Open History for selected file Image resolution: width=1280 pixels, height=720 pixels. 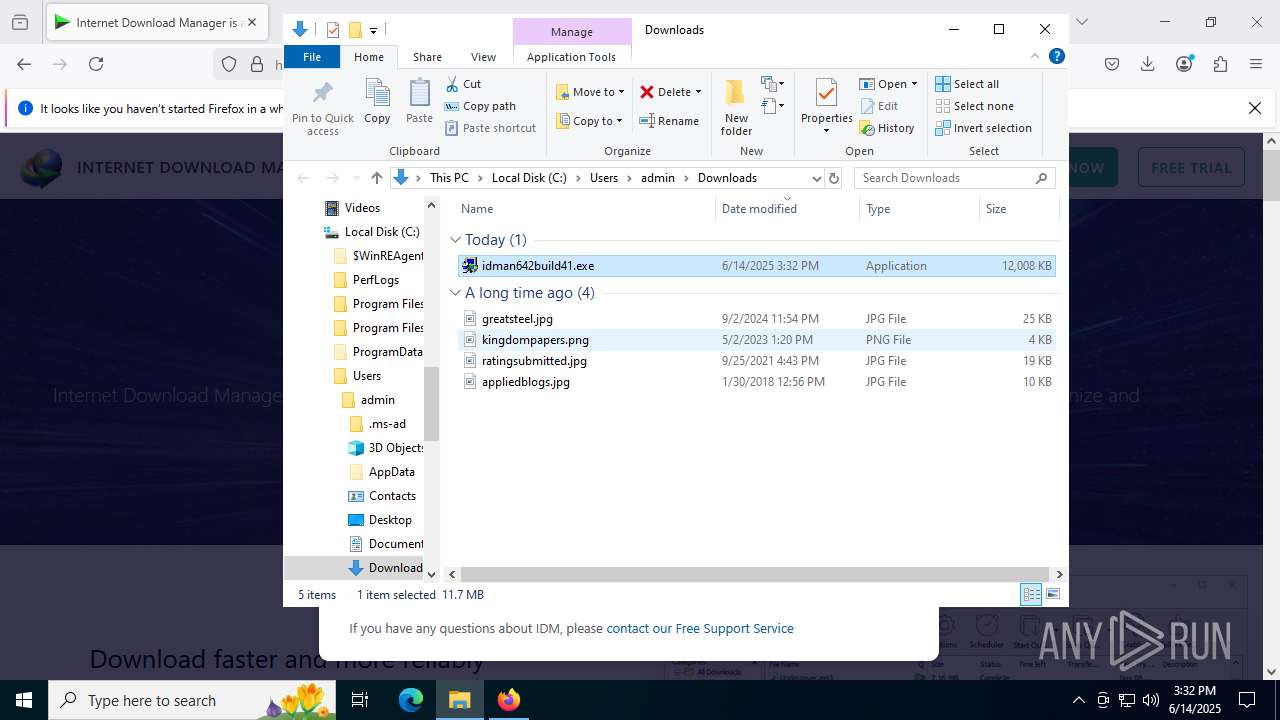(886, 128)
